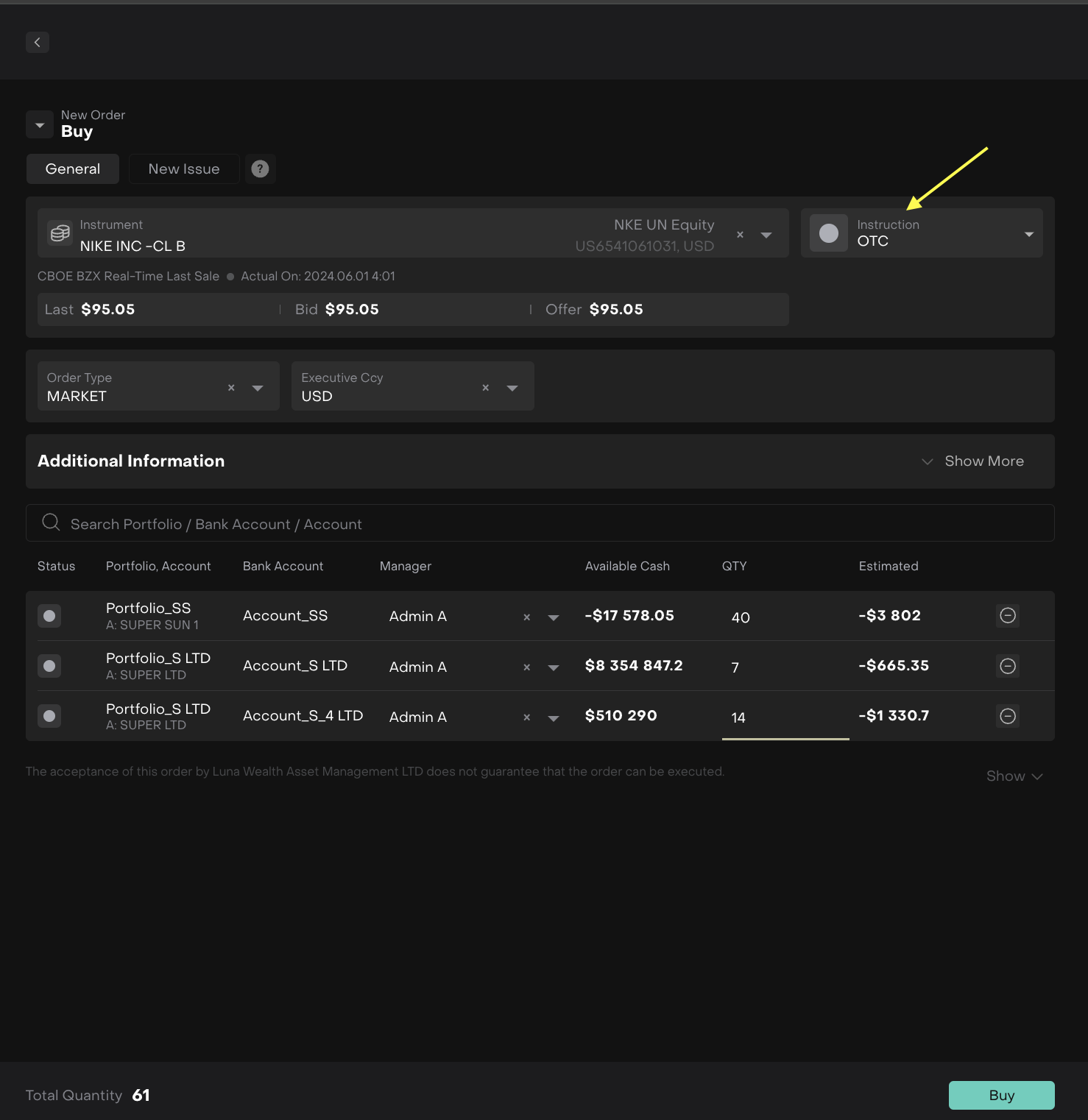
Task: Toggle the status circle beside the OTC instruction
Action: click(828, 233)
